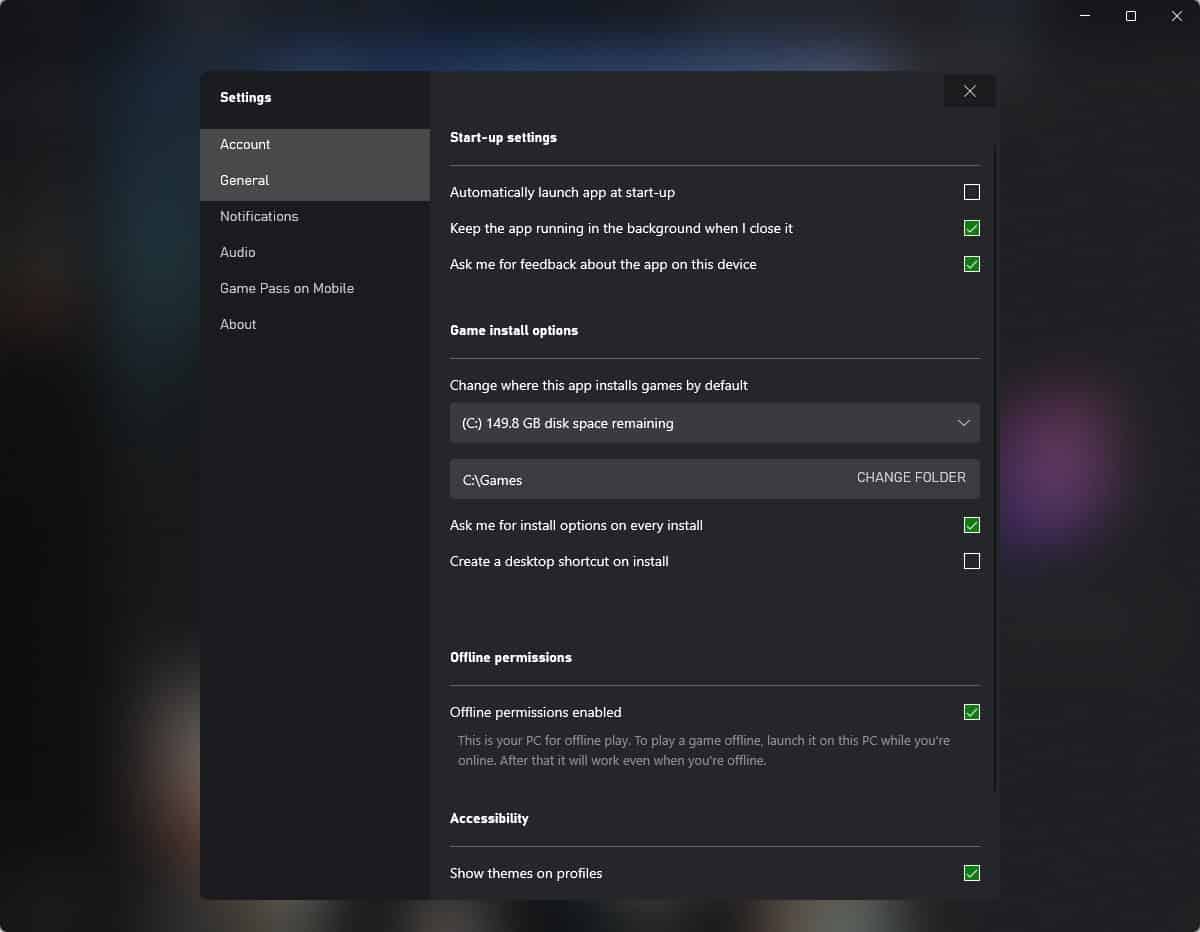
Task: Disable keep app running in background
Action: [x=971, y=228]
